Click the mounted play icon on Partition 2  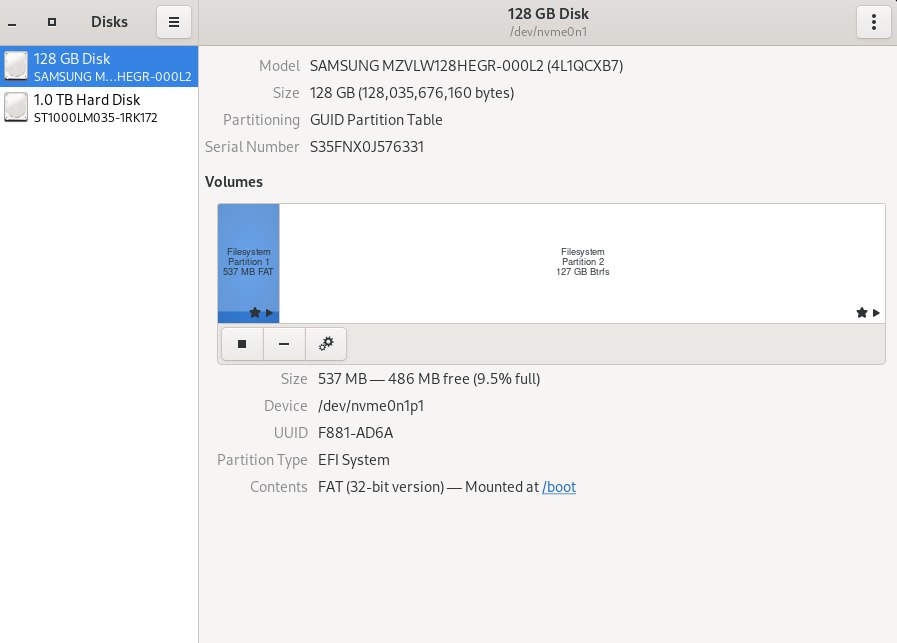pos(876,313)
